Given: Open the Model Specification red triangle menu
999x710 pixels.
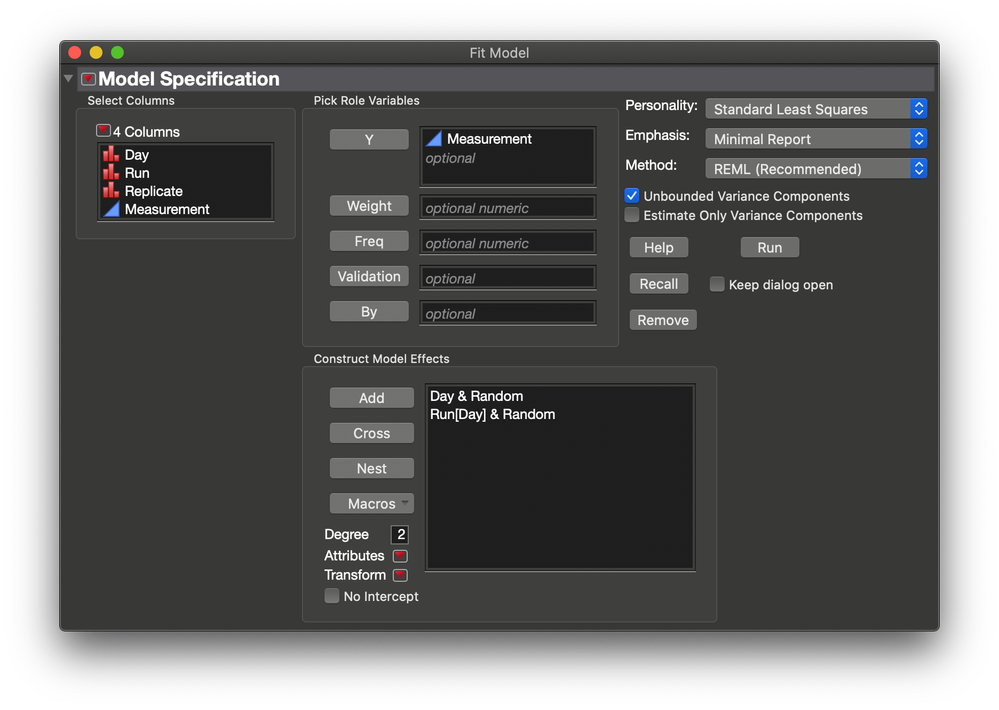Looking at the screenshot, I should (89, 79).
